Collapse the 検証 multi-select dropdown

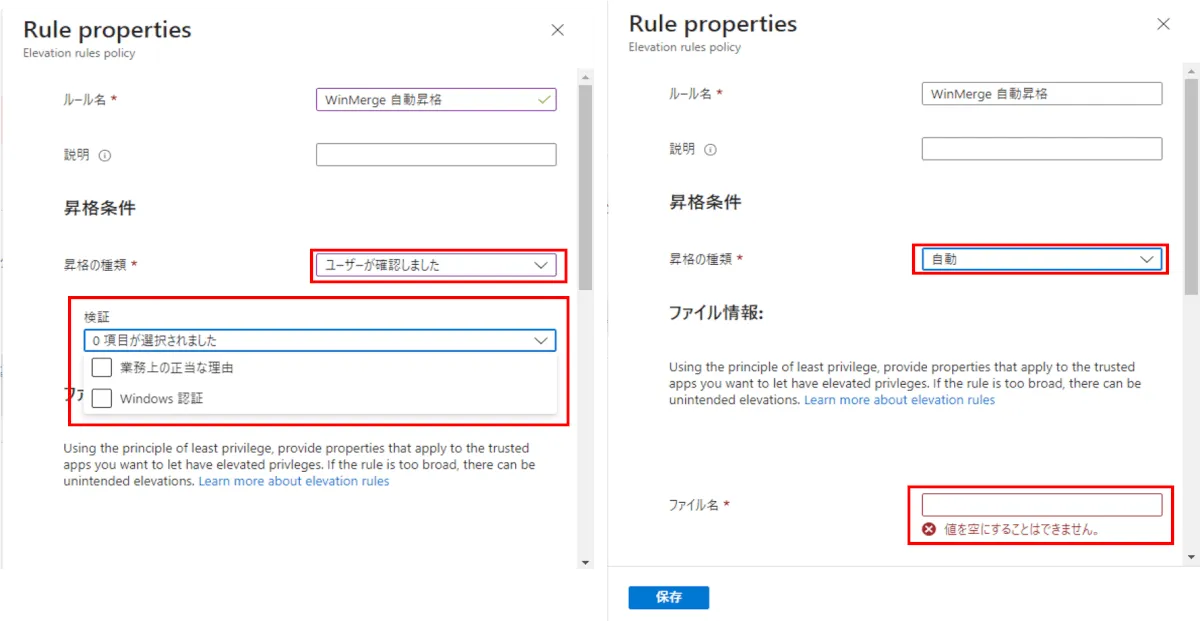(x=320, y=340)
